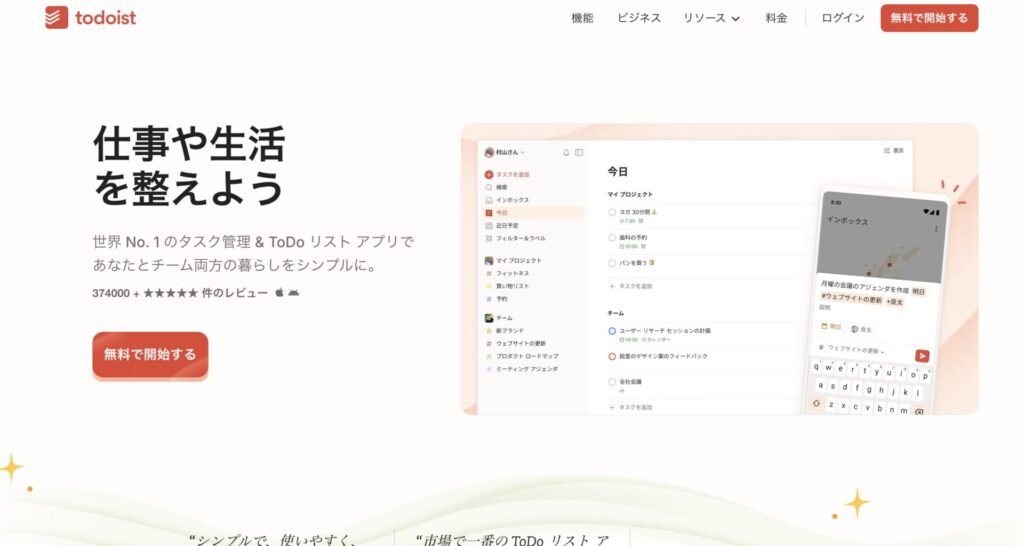Click the five-star rating icons
Image resolution: width=1024 pixels, height=546 pixels.
click(x=170, y=293)
